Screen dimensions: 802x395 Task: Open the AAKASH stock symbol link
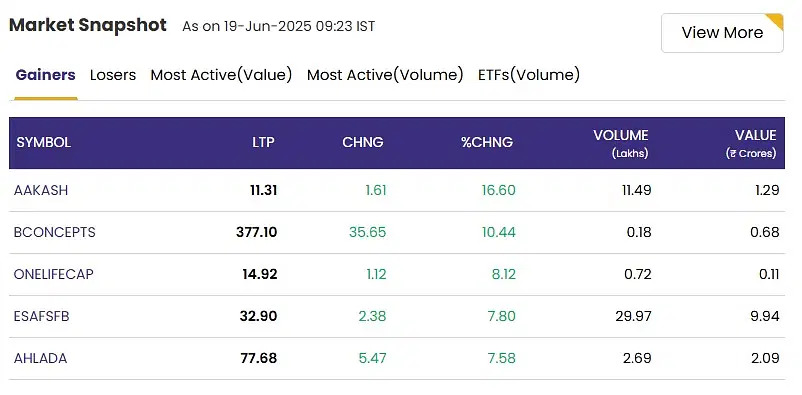click(x=41, y=190)
